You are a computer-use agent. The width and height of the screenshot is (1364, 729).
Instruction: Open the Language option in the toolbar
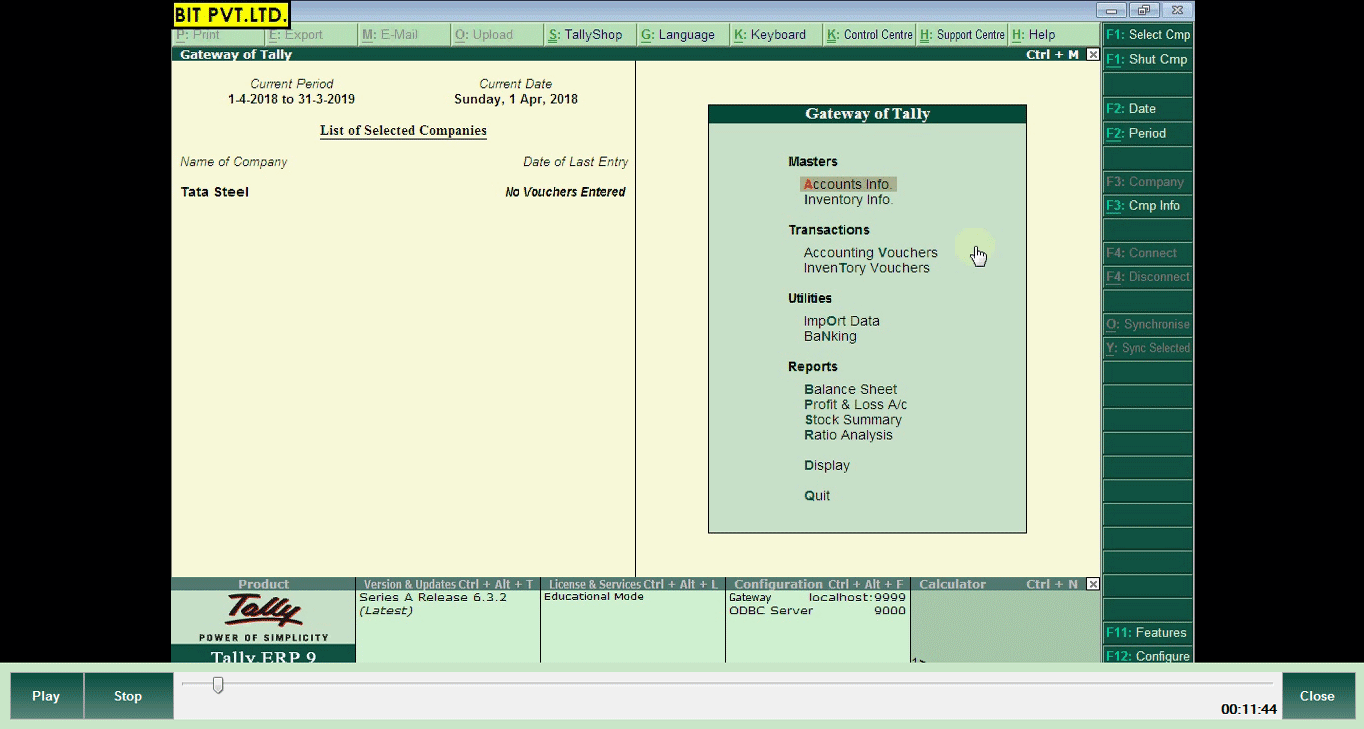pyautogui.click(x=682, y=35)
